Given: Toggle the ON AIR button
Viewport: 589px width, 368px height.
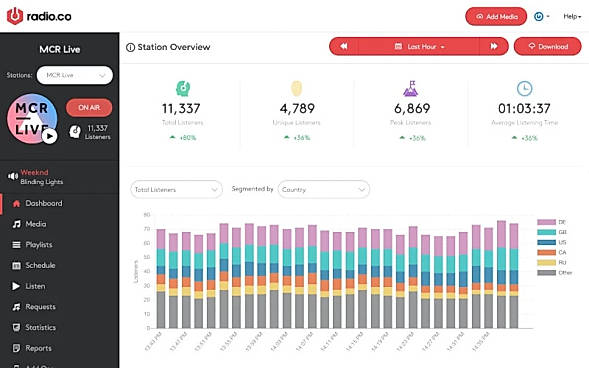Looking at the screenshot, I should click(89, 107).
